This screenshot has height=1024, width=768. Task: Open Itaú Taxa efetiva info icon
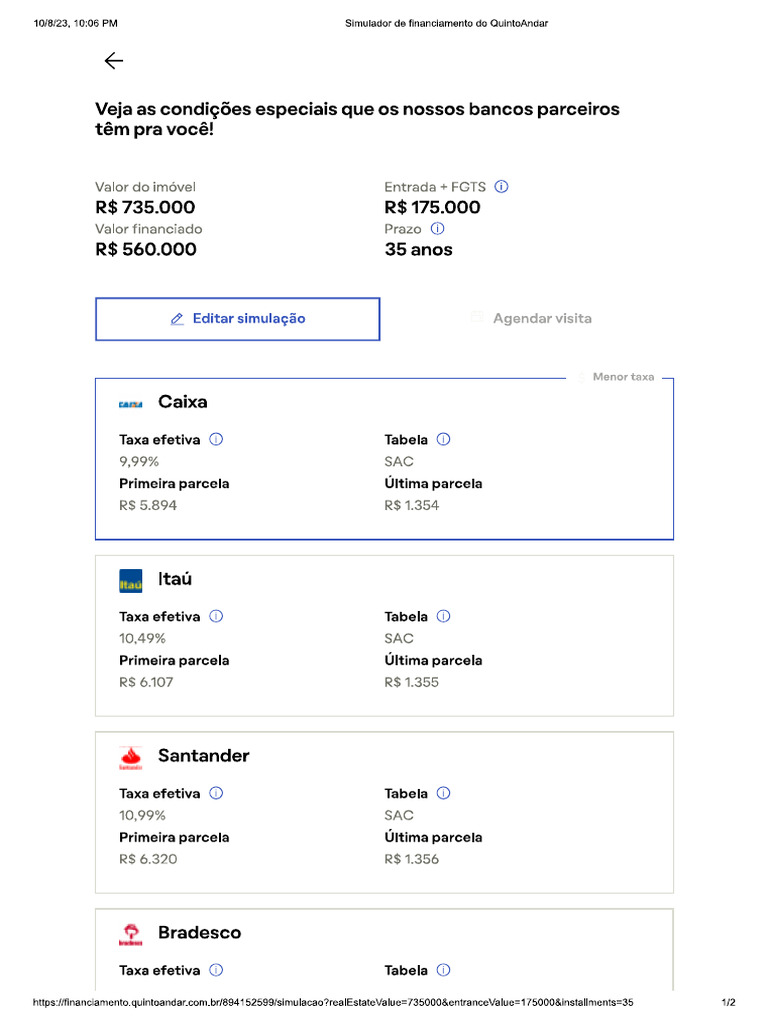click(216, 616)
